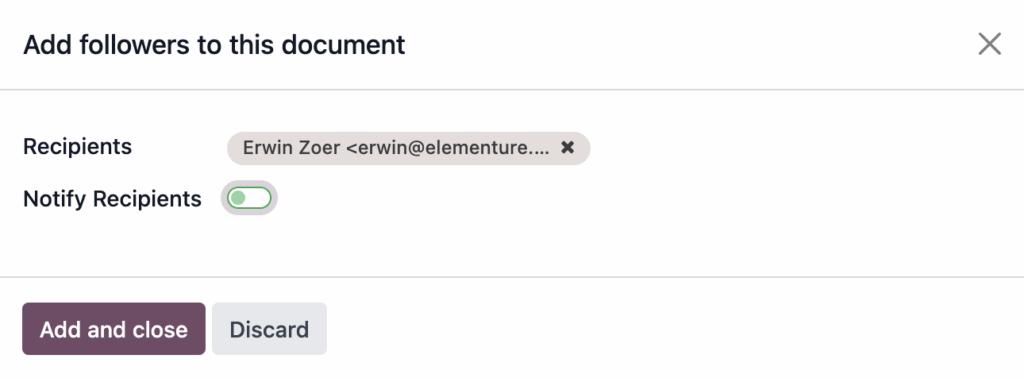Image resolution: width=1024 pixels, height=378 pixels.
Task: Discard adding followers
Action: coord(269,329)
